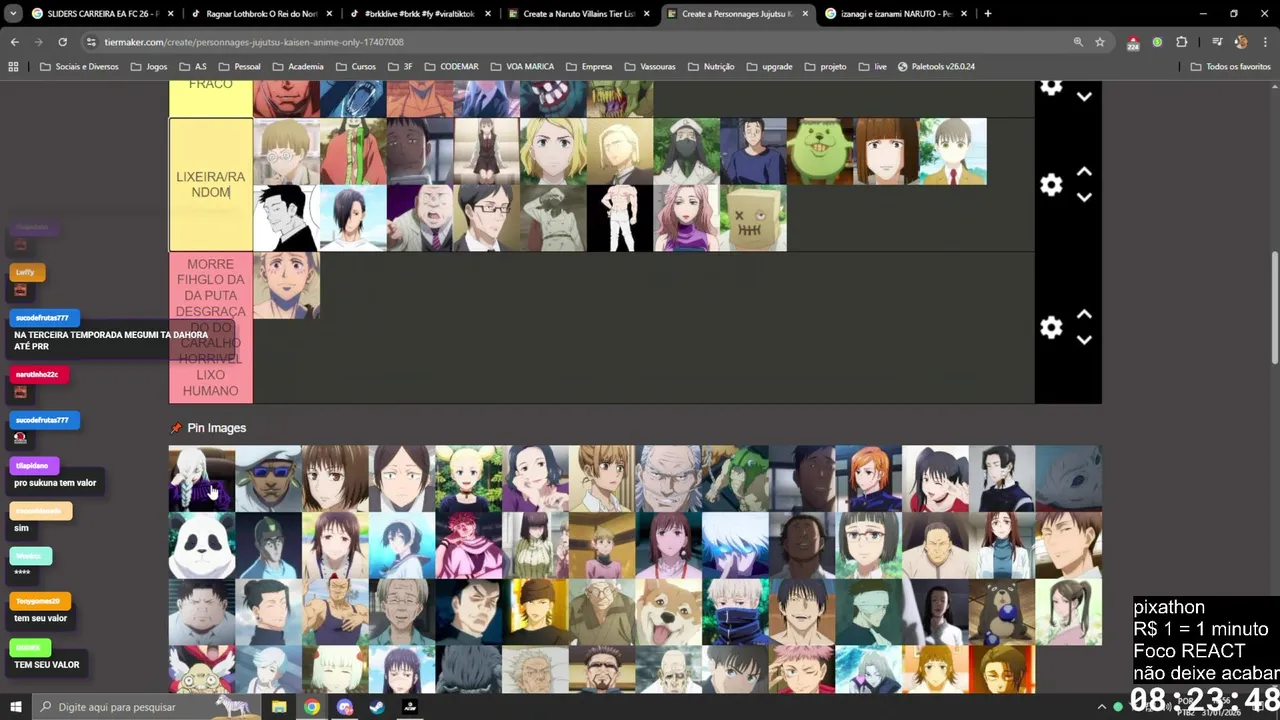Move MORRE FIHGLO tier up with arrow
This screenshot has height=720, width=1280.
tap(1084, 315)
